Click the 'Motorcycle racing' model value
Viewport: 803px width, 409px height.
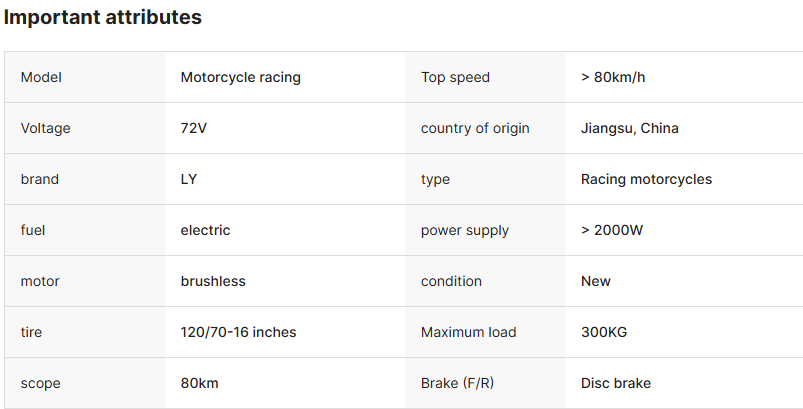click(x=240, y=77)
